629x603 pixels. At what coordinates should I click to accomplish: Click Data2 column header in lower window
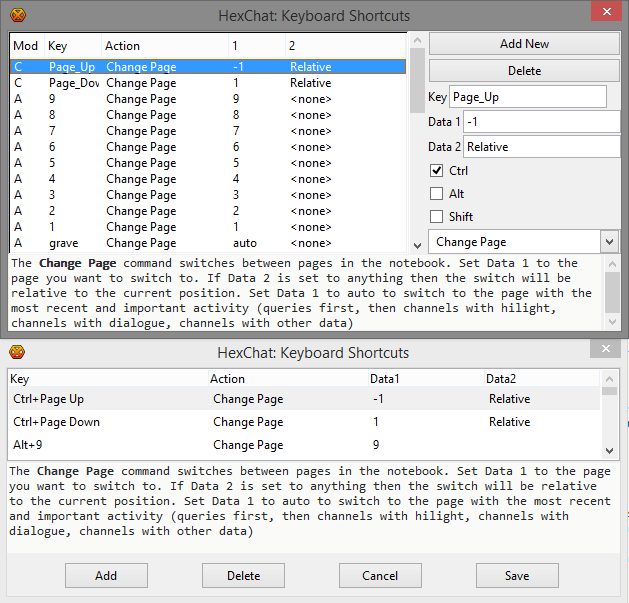coord(542,378)
